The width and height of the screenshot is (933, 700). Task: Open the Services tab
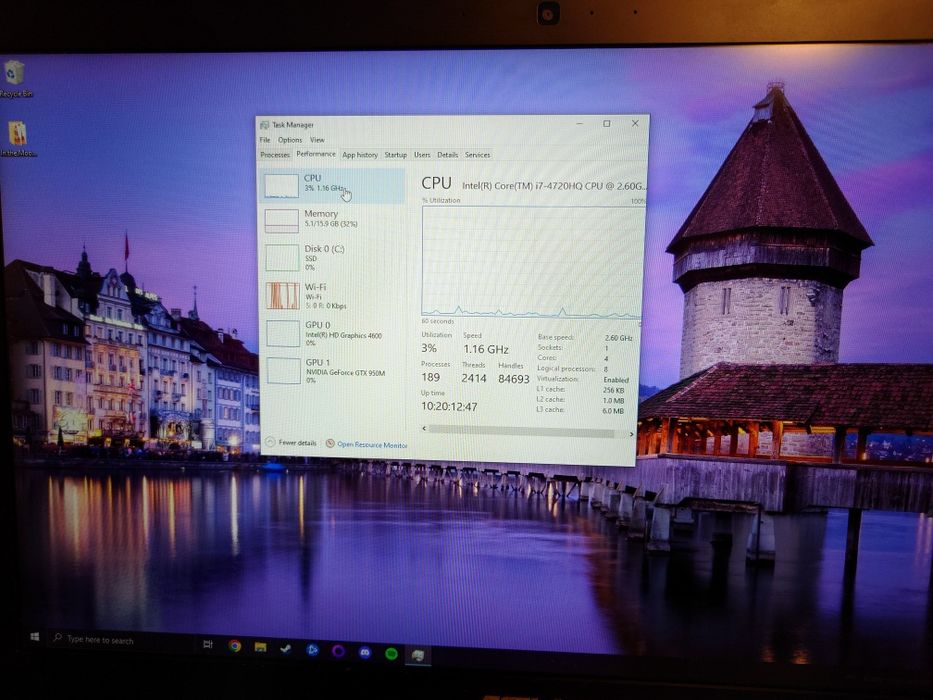tap(477, 155)
